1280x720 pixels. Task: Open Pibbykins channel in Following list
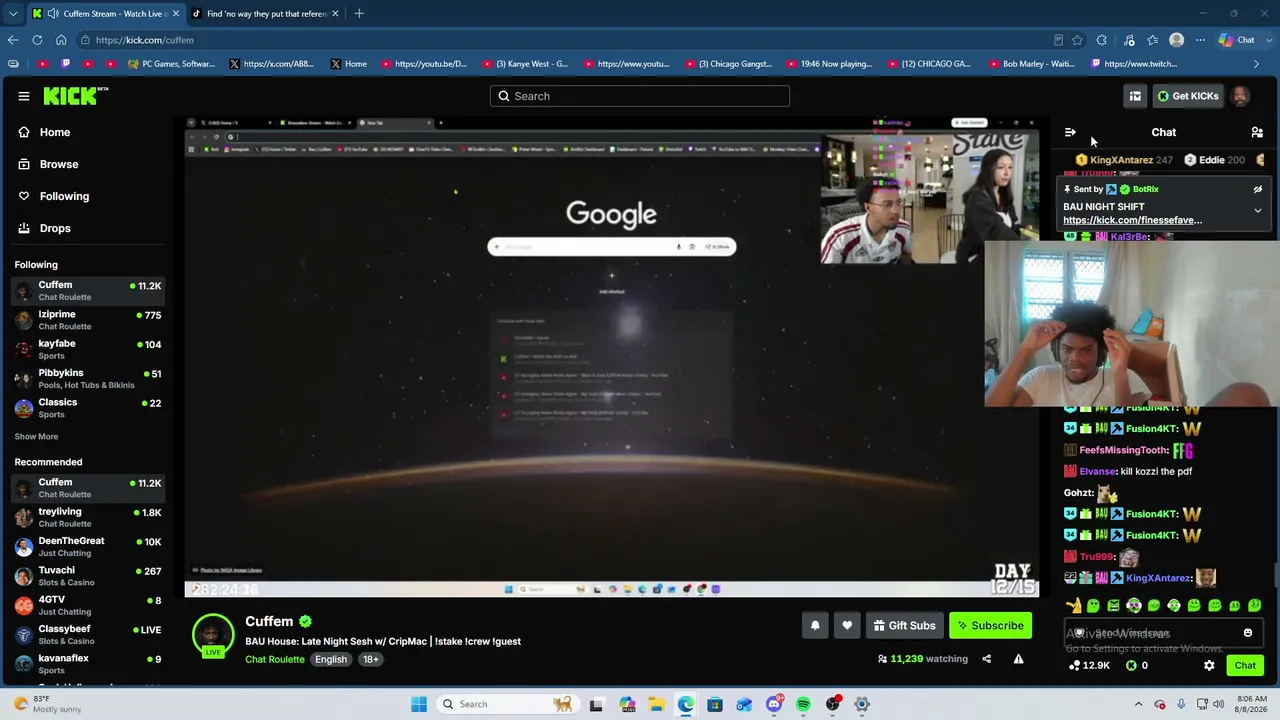pyautogui.click(x=88, y=378)
